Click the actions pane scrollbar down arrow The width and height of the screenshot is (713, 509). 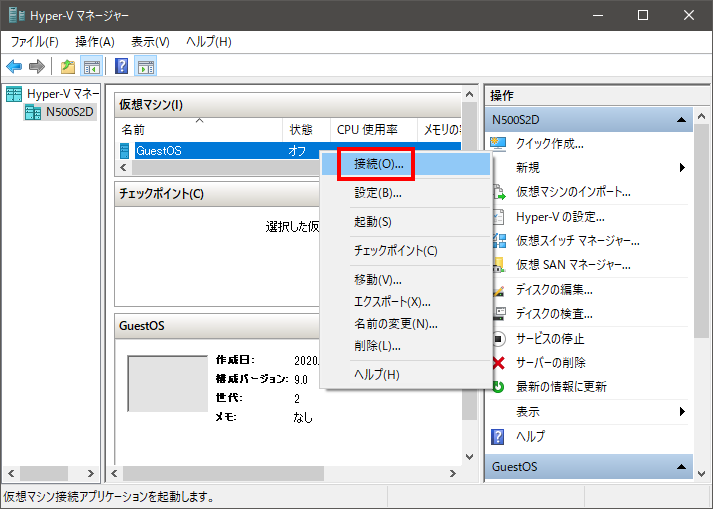point(702,474)
